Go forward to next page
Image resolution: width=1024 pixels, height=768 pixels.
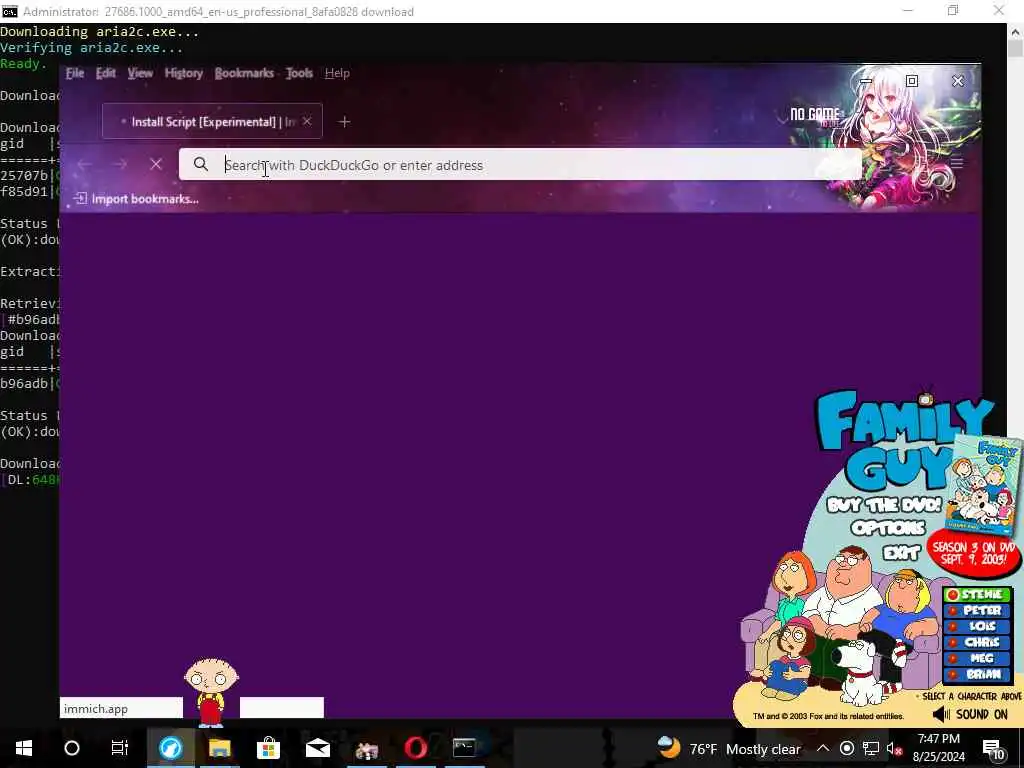120,165
